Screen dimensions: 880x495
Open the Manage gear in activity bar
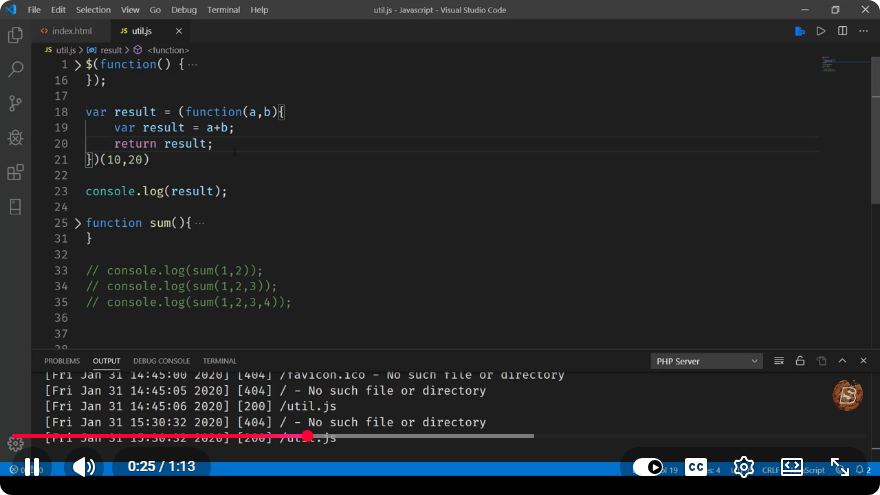click(15, 444)
